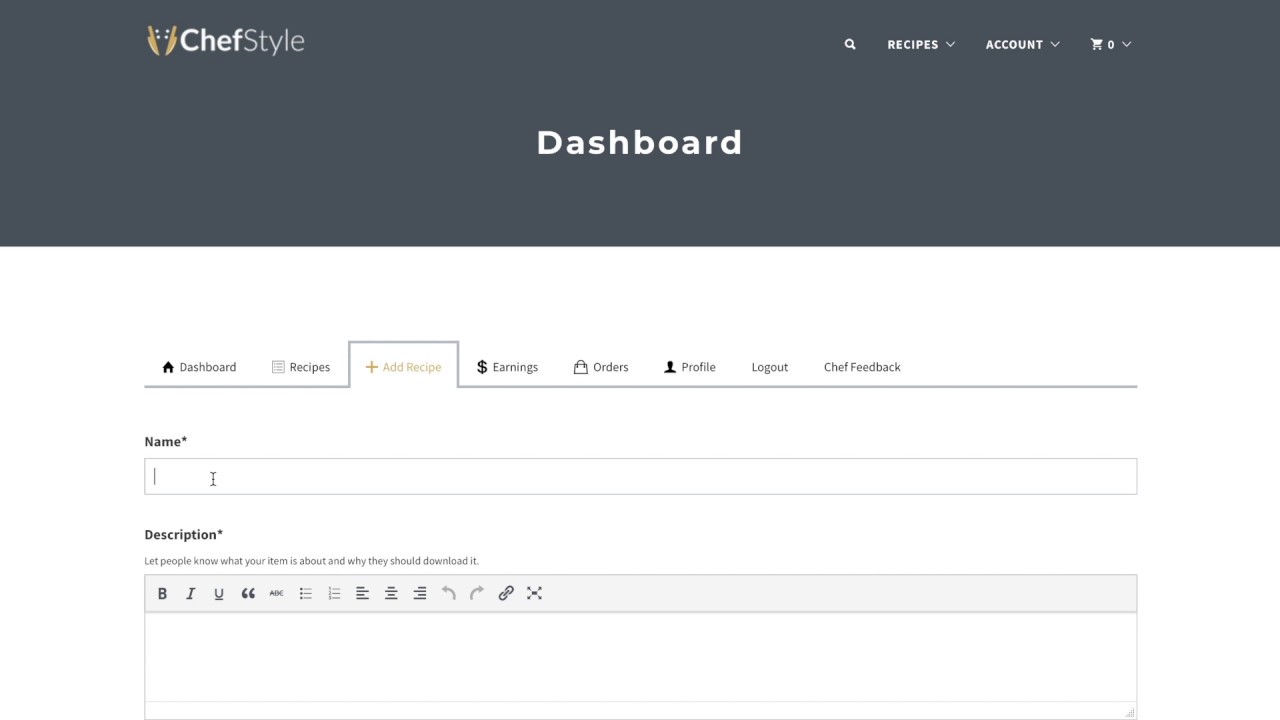Grab the description editor resize handle
This screenshot has height=720, width=1280.
tap(1130, 712)
